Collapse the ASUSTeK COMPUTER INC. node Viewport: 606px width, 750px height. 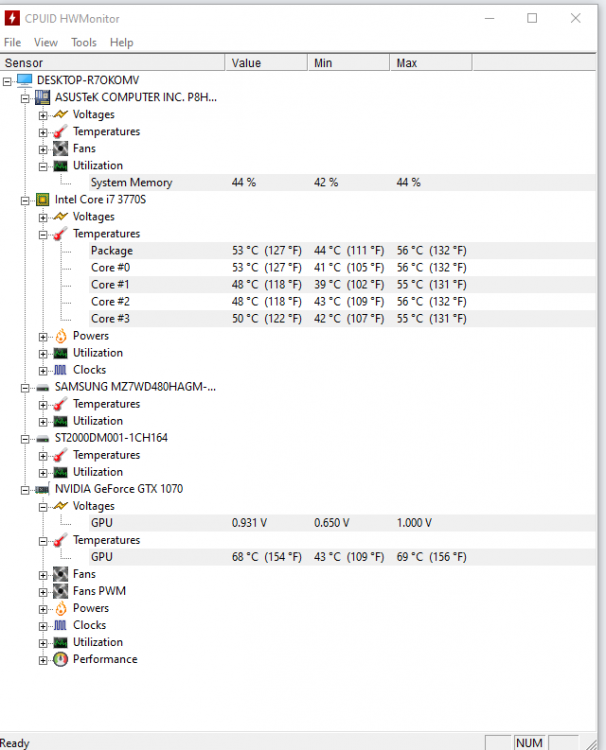[25, 99]
